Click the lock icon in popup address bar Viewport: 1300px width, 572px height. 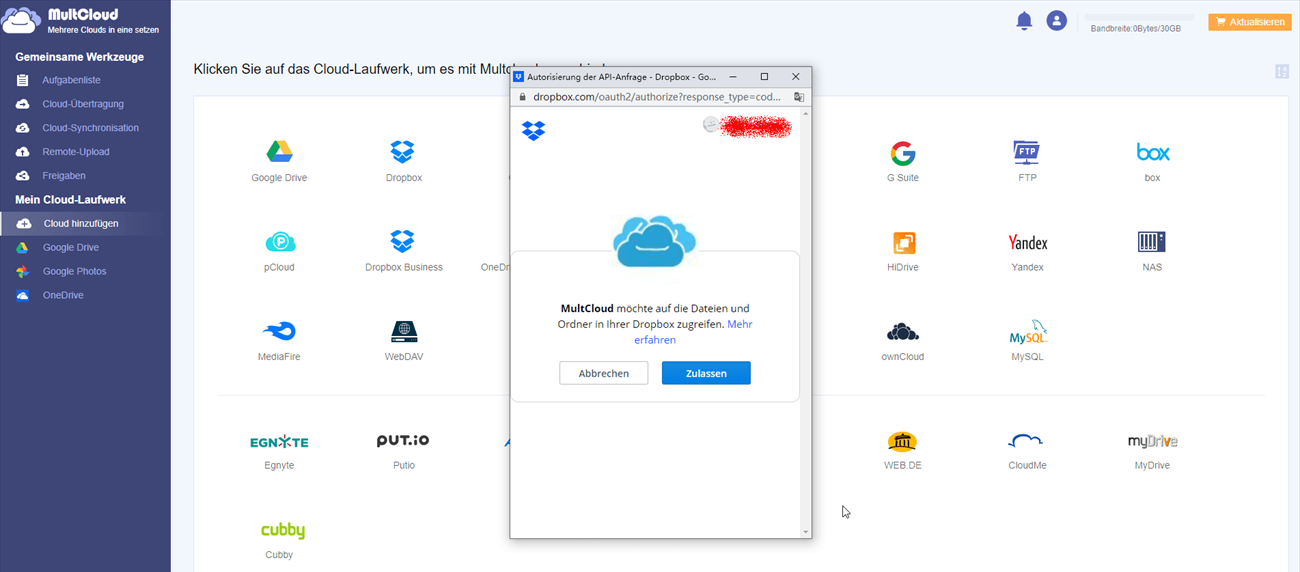click(521, 97)
